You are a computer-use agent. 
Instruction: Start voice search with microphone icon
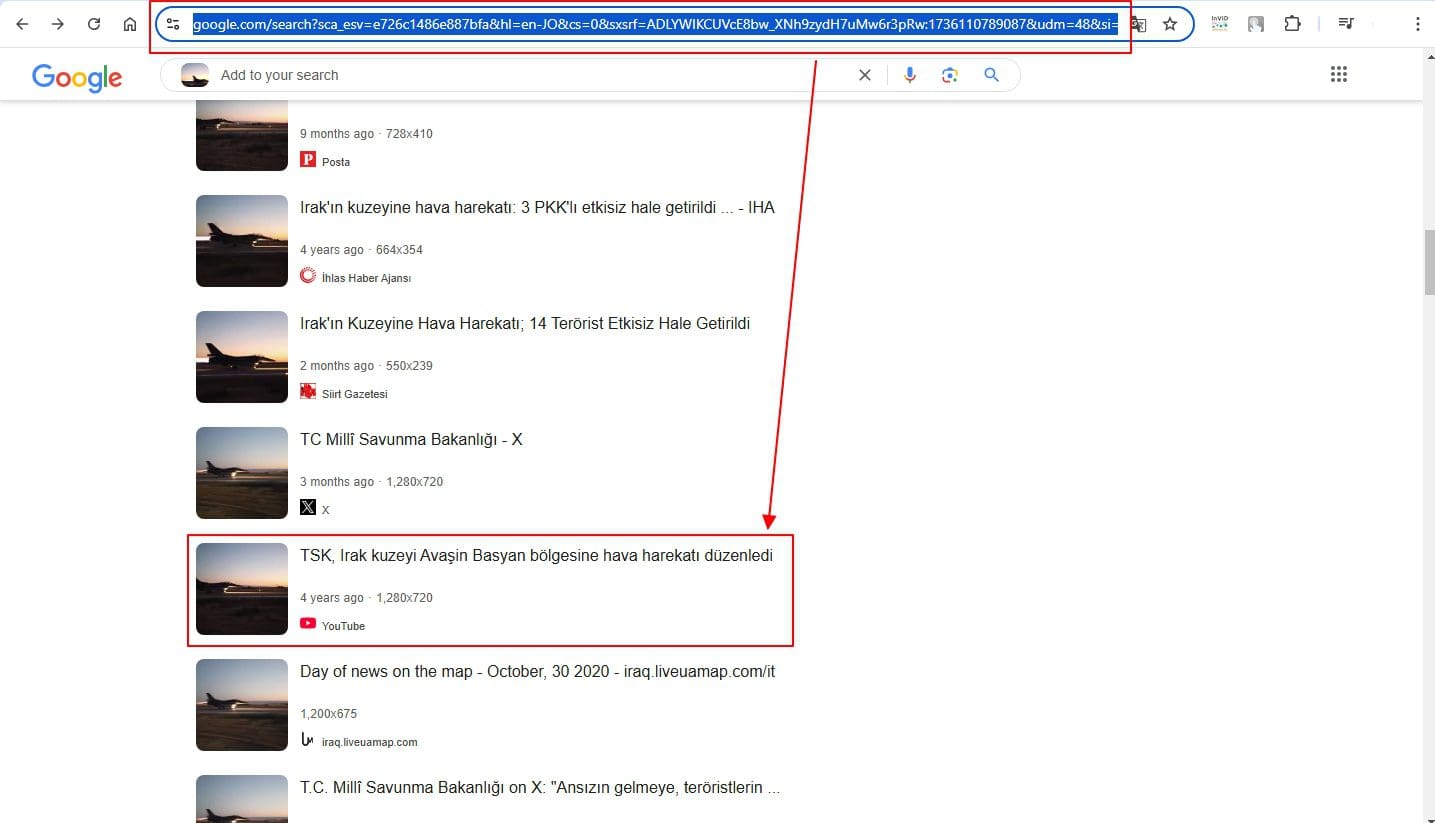click(x=909, y=75)
